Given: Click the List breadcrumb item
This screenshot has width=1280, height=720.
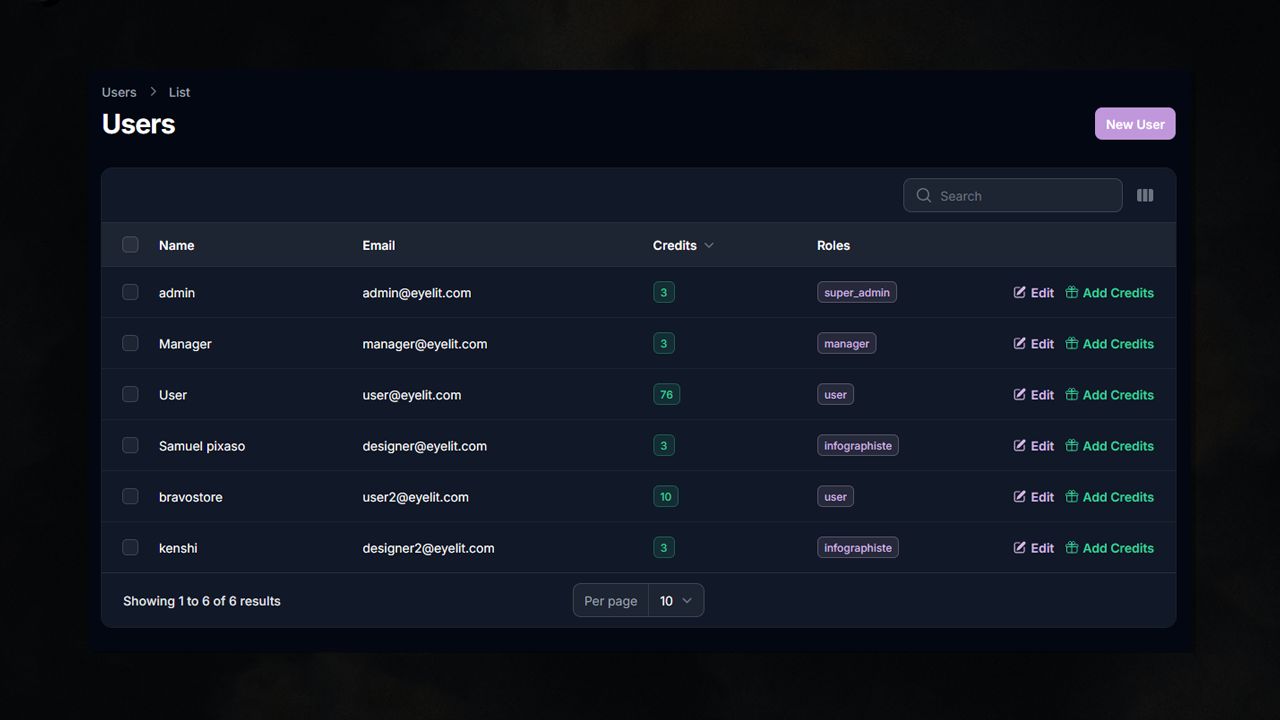Looking at the screenshot, I should click(x=179, y=92).
